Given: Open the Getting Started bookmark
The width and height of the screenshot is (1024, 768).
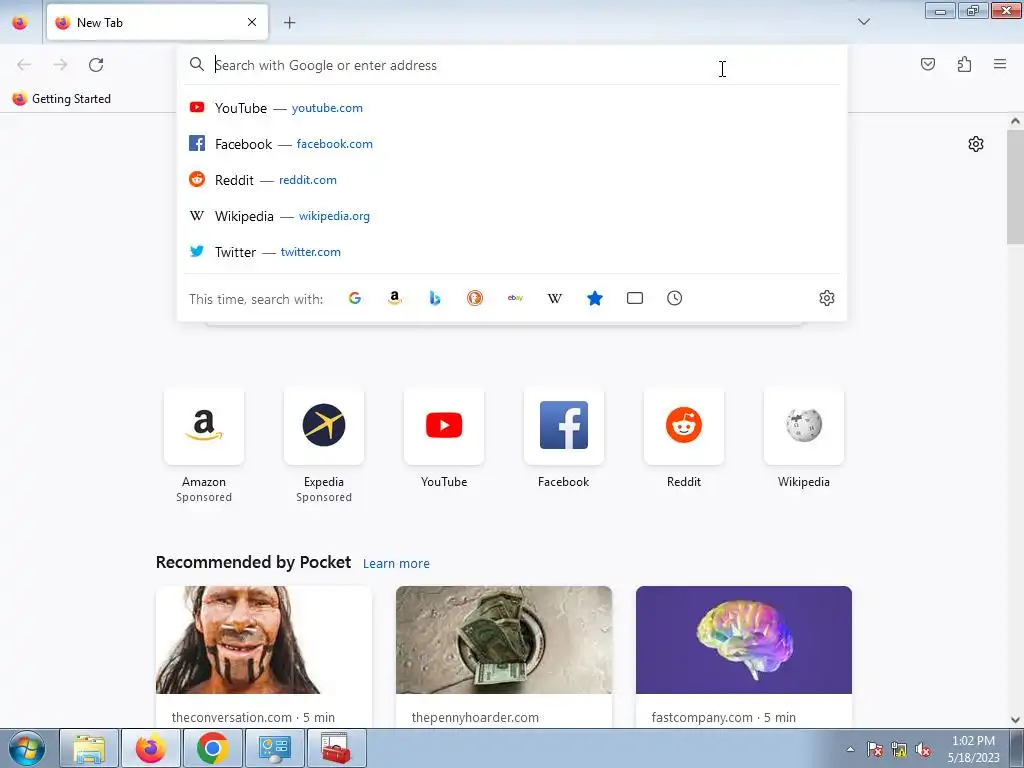Looking at the screenshot, I should (x=61, y=99).
